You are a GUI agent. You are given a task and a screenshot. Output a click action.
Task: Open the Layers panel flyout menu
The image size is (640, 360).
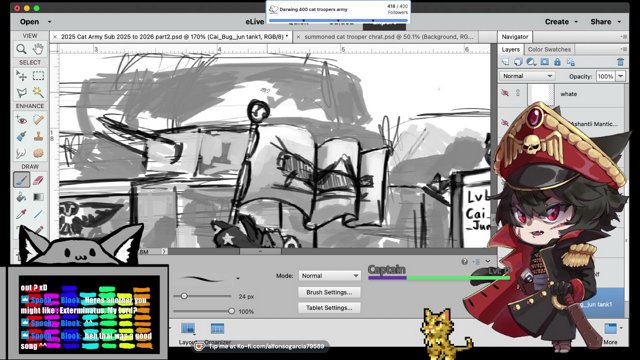click(624, 49)
